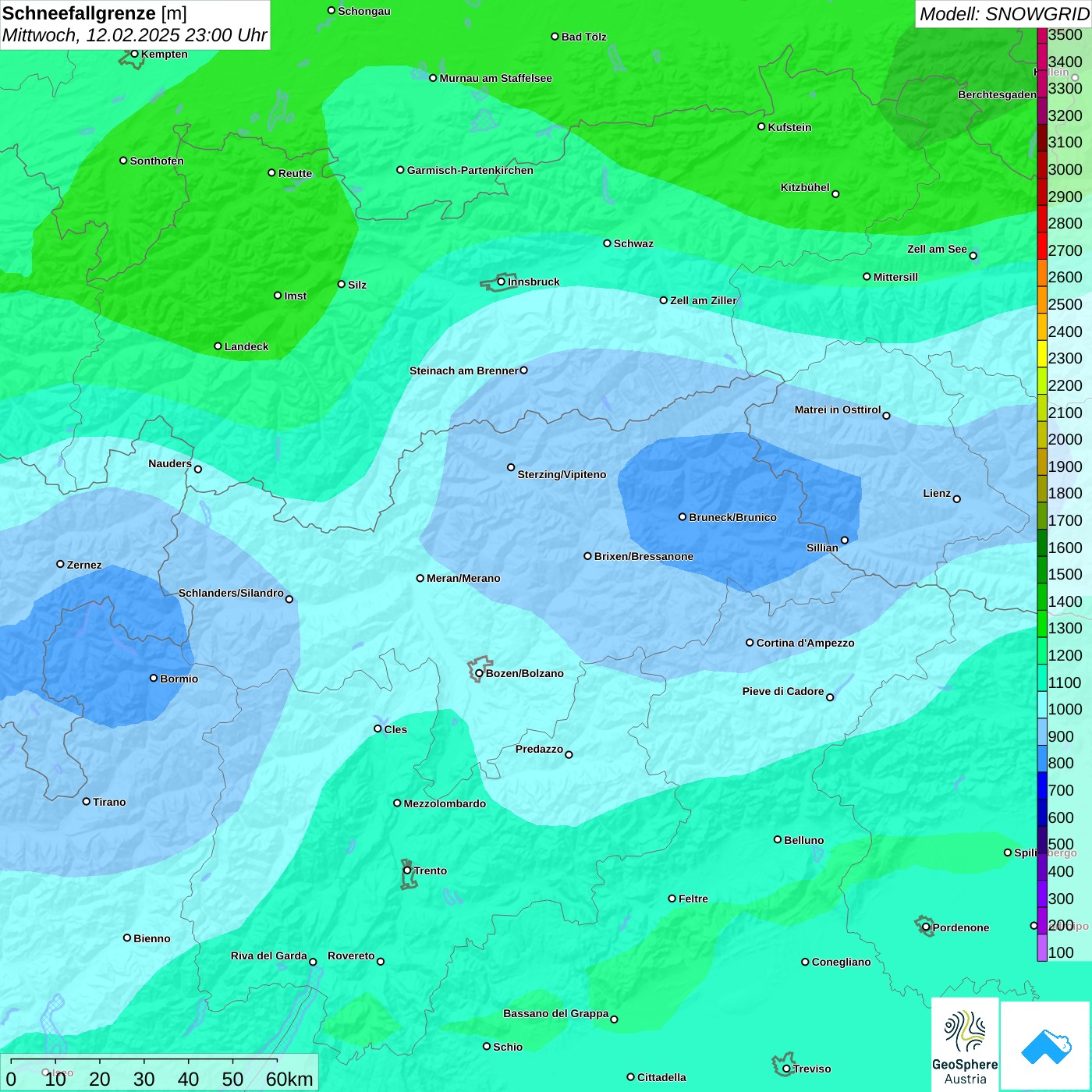1092x1092 pixels.
Task: Click the dark blue 600 legend swatch
Action: point(1042,812)
